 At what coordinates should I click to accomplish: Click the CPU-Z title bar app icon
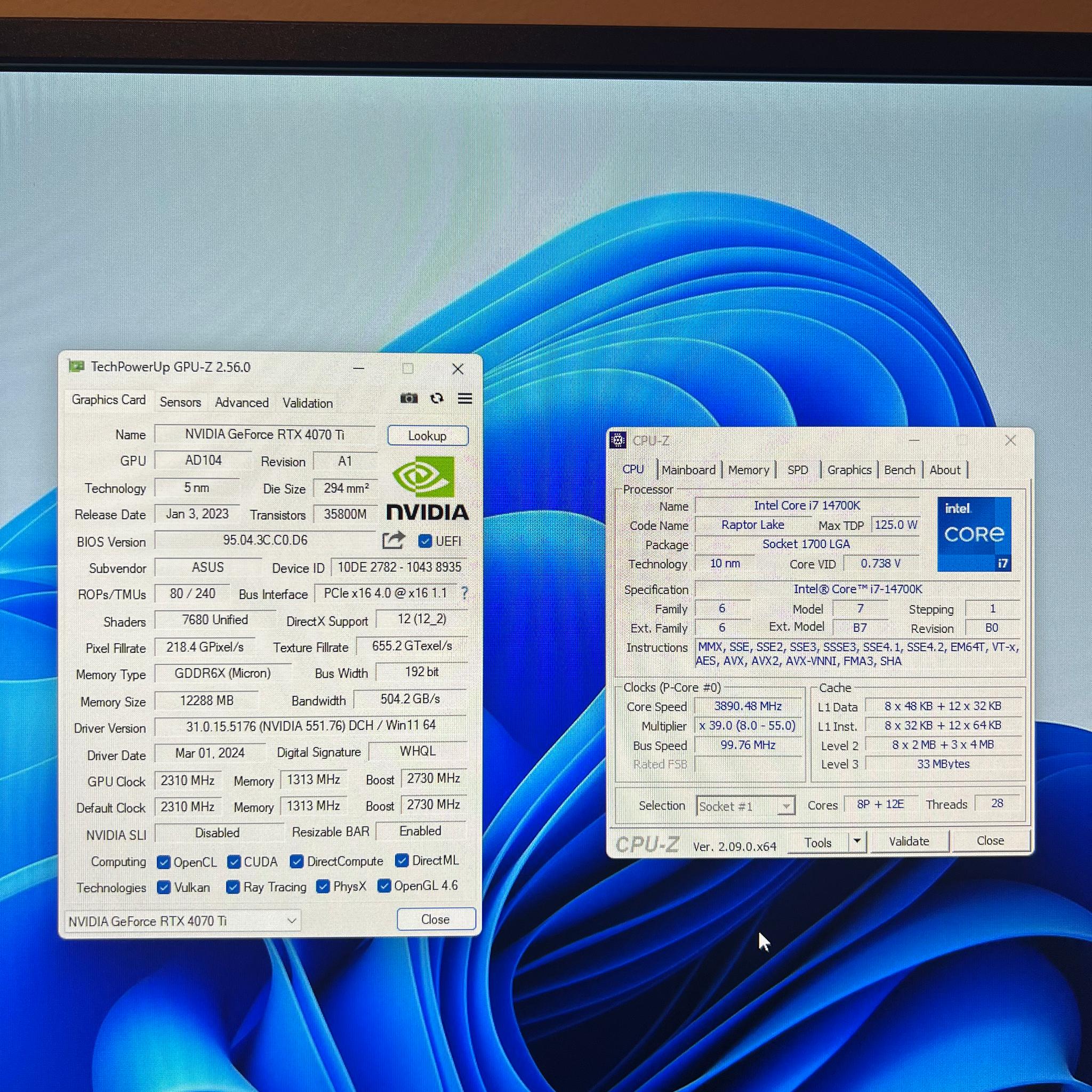point(618,440)
